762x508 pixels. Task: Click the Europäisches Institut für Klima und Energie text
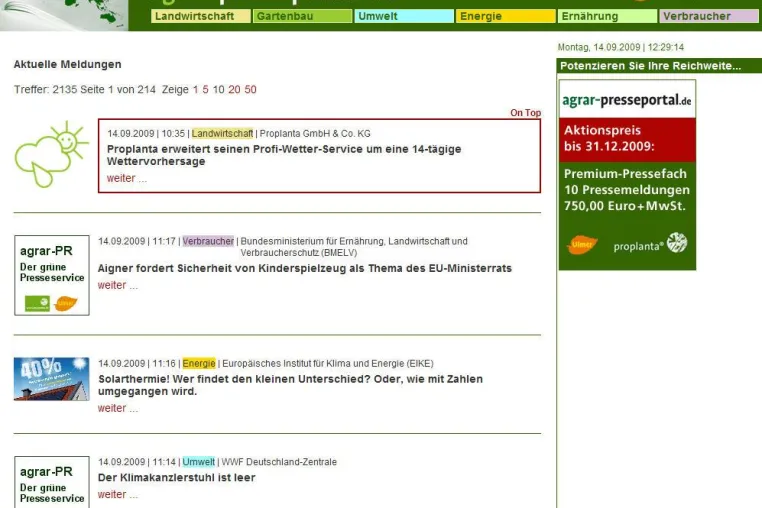coord(328,364)
